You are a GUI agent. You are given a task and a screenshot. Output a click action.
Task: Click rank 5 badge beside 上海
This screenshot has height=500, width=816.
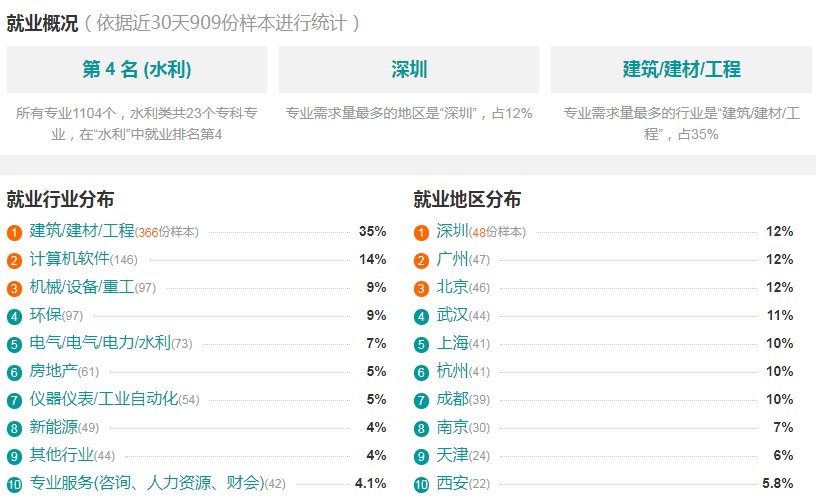[422, 345]
